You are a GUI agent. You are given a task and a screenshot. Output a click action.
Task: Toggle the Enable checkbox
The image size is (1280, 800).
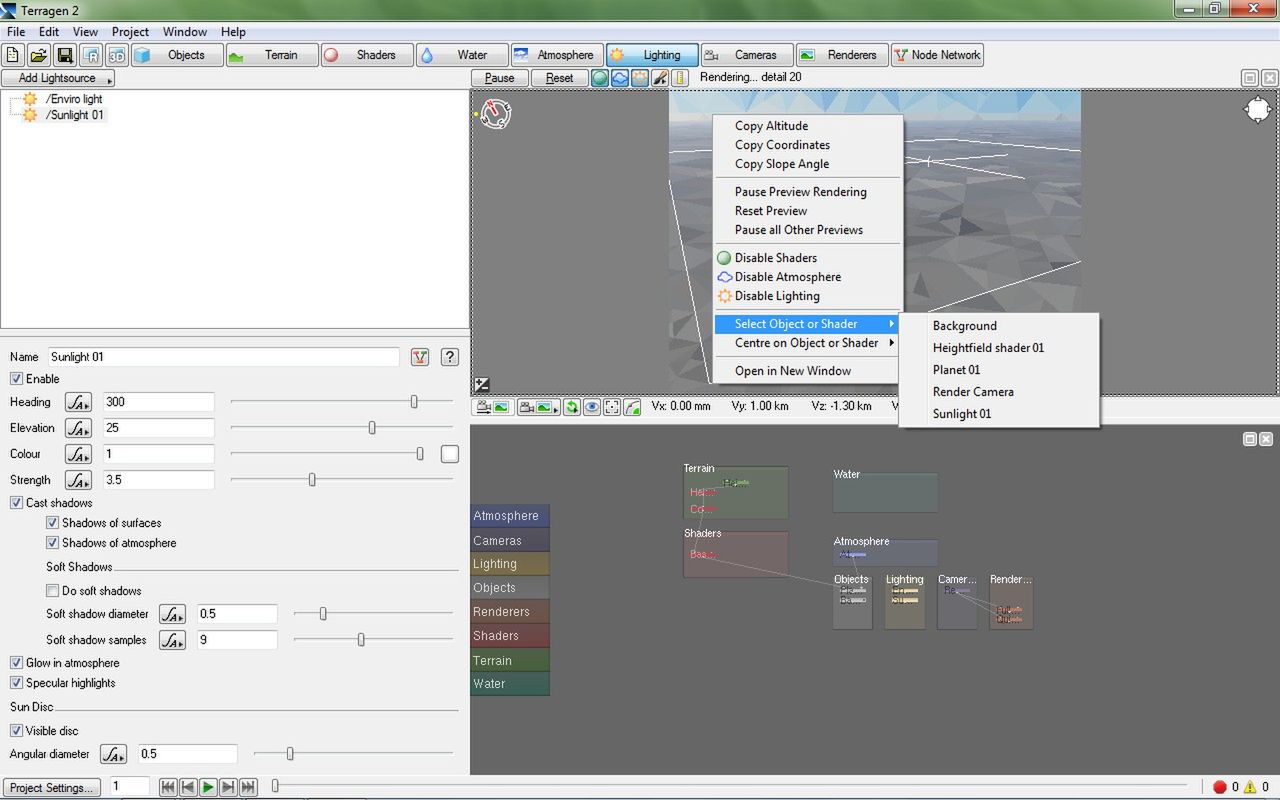point(16,379)
